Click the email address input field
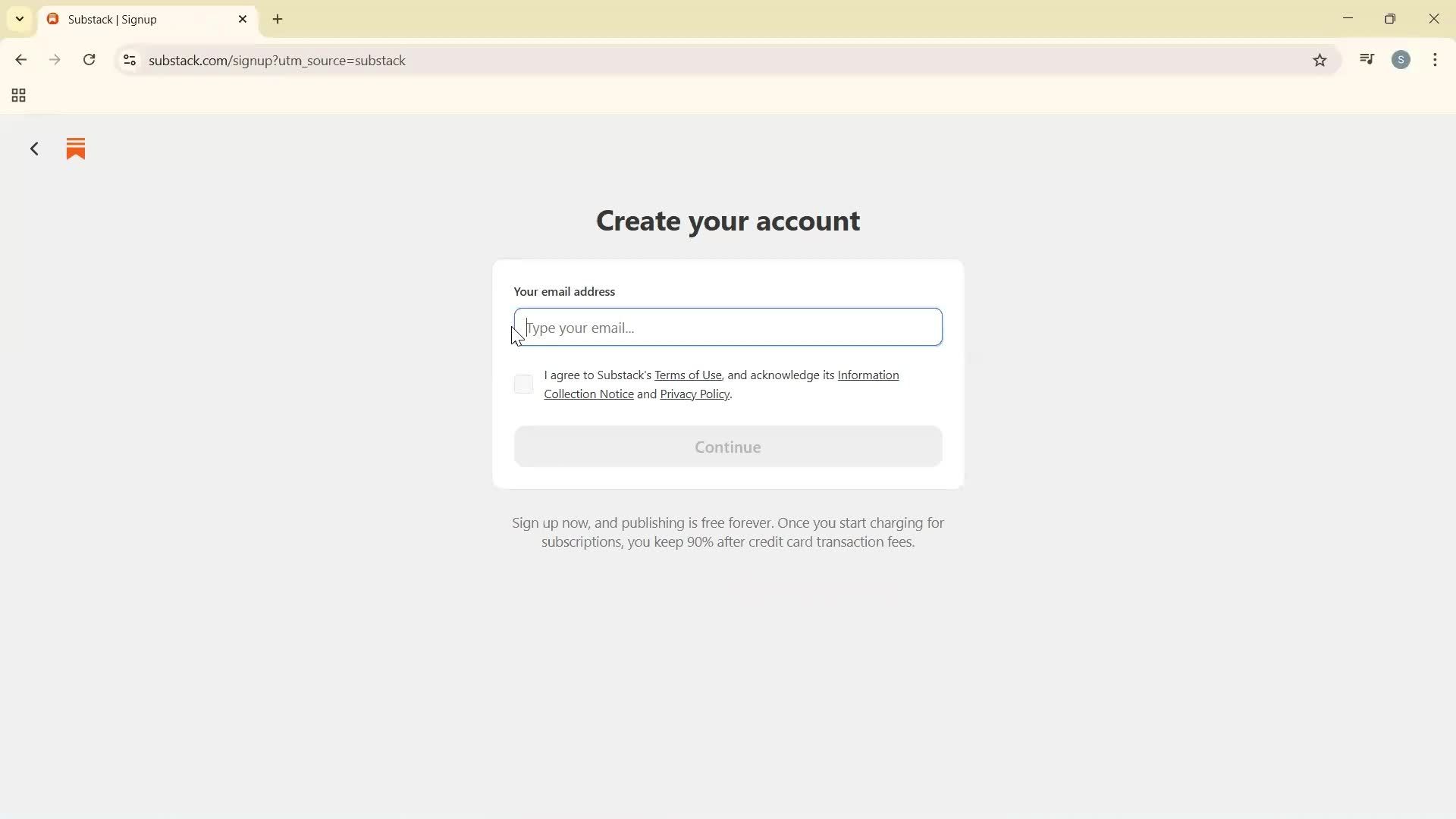This screenshot has height=819, width=1456. click(x=726, y=328)
